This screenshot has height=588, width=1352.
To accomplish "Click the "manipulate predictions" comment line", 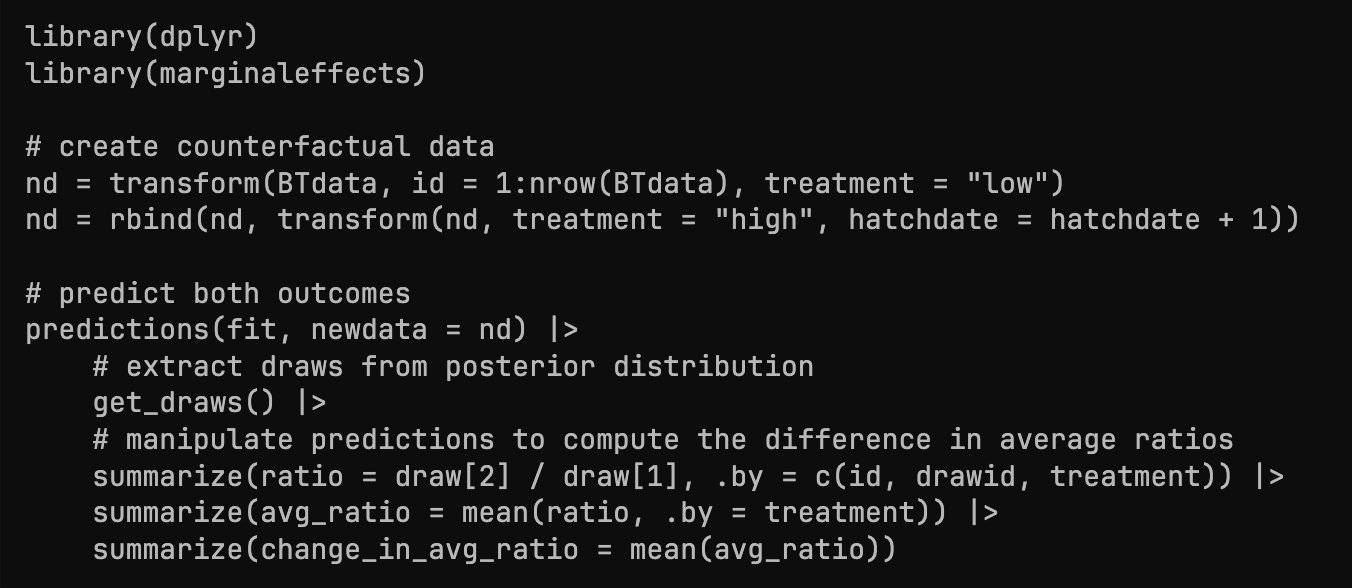I will coord(663,440).
